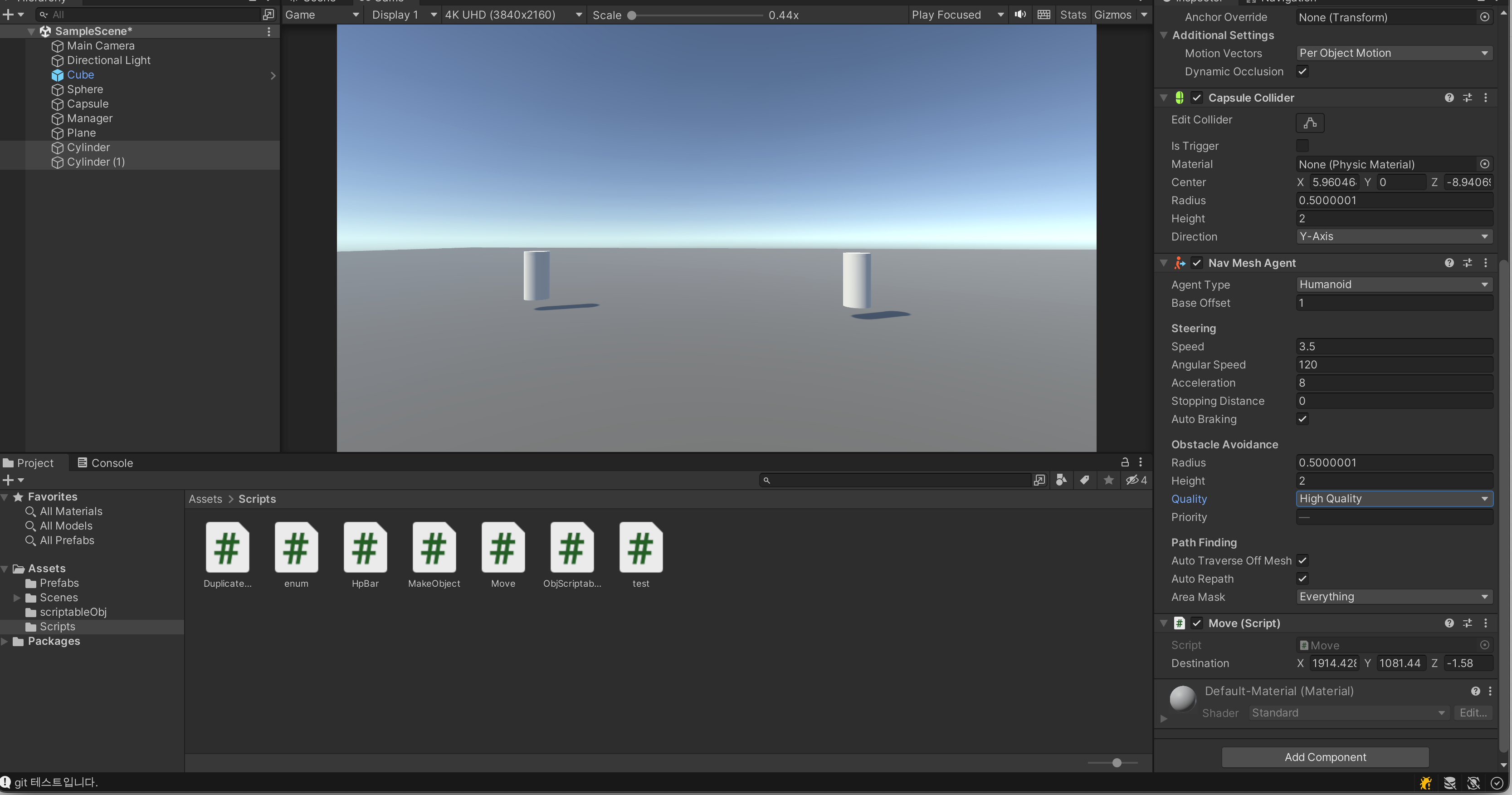Mute audio in Game view

(1020, 15)
